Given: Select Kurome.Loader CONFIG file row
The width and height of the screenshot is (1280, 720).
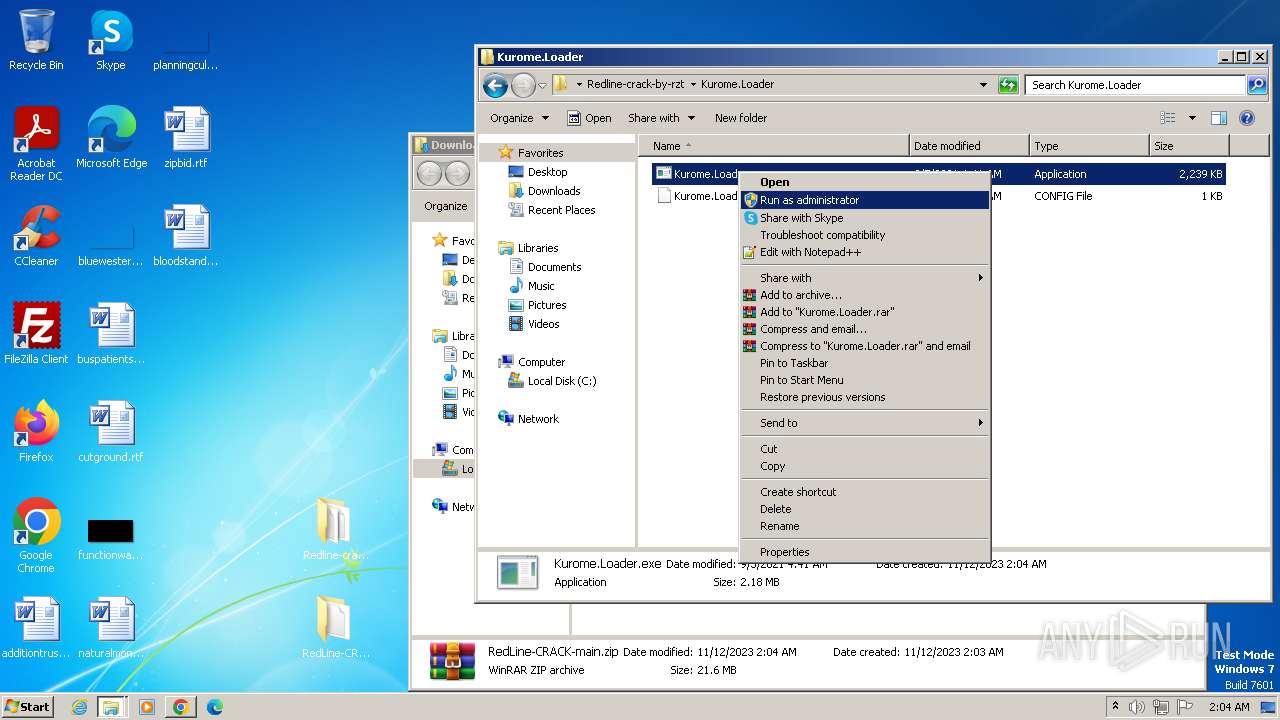Looking at the screenshot, I should coord(939,196).
